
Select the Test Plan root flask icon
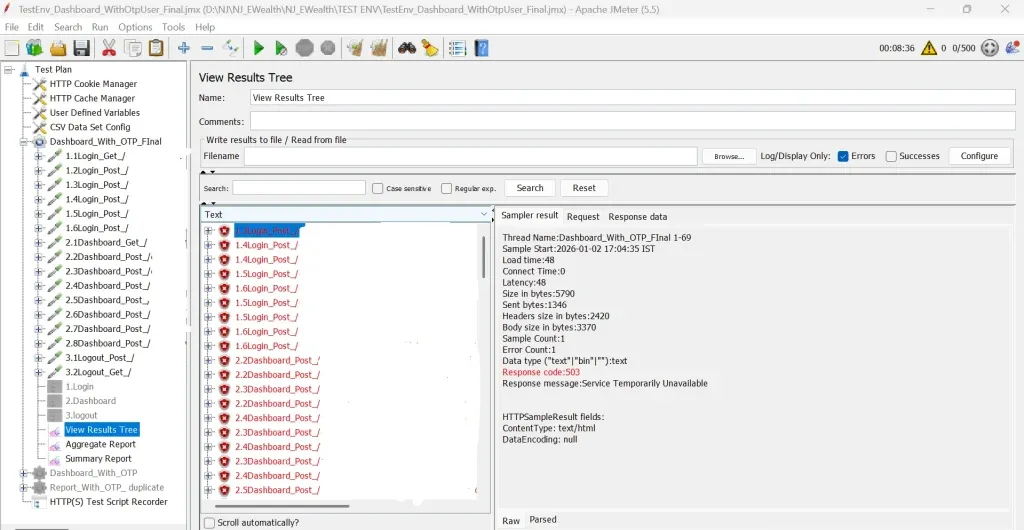(x=24, y=69)
